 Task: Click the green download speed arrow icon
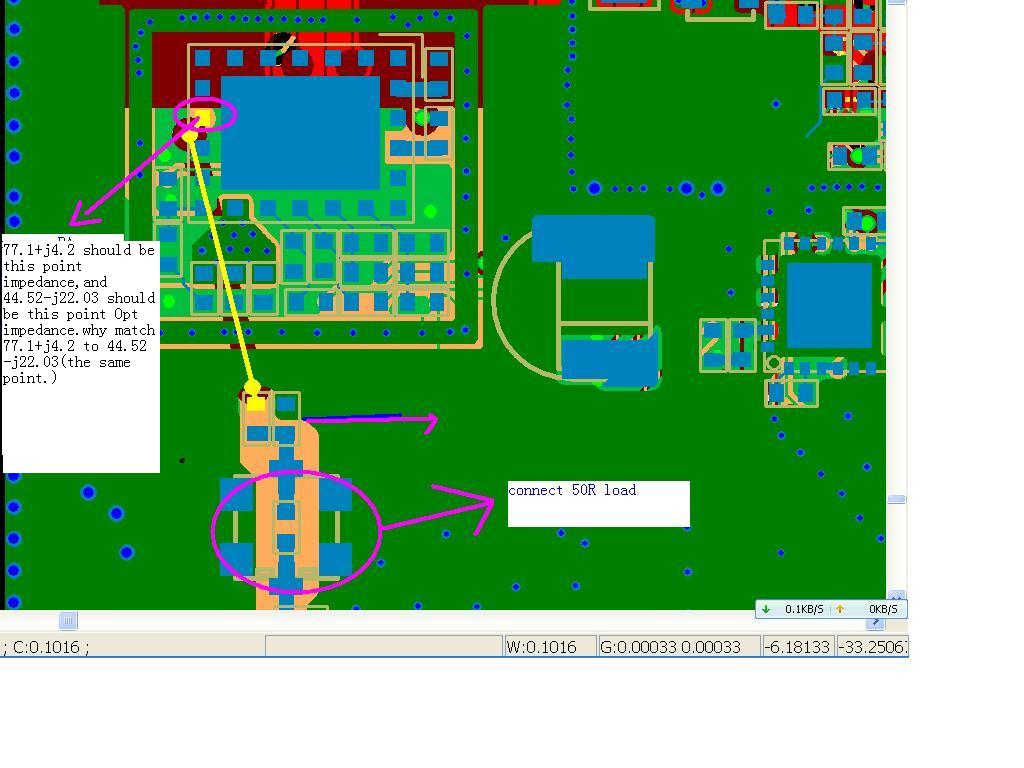pos(765,609)
